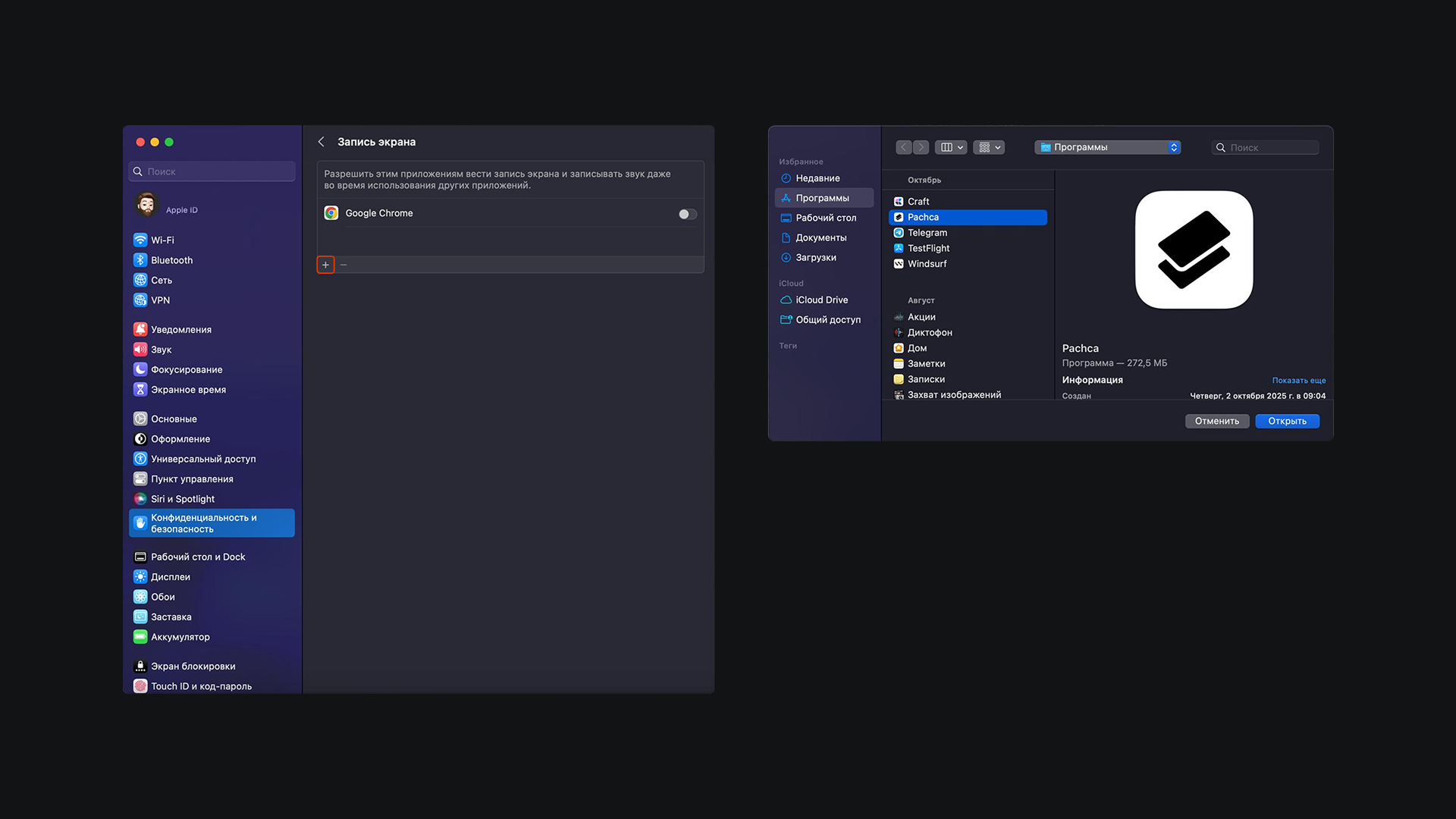Open the Программы location dropdown
The height and width of the screenshot is (819, 1456).
click(x=1107, y=147)
